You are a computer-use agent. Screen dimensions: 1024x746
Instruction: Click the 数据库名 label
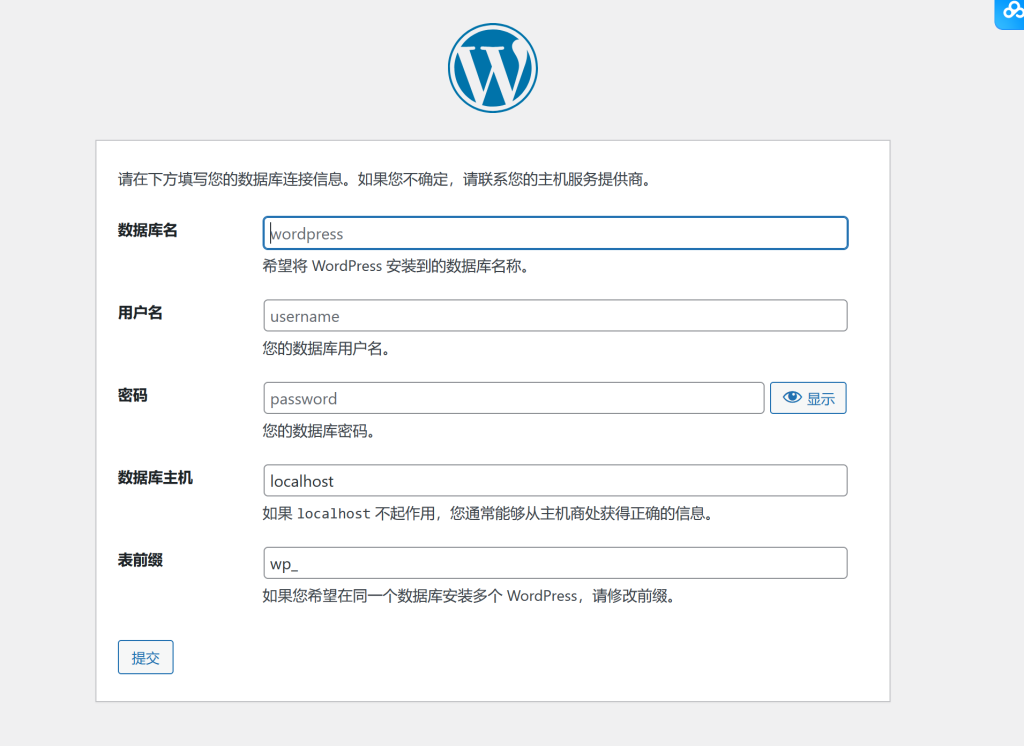click(x=148, y=230)
